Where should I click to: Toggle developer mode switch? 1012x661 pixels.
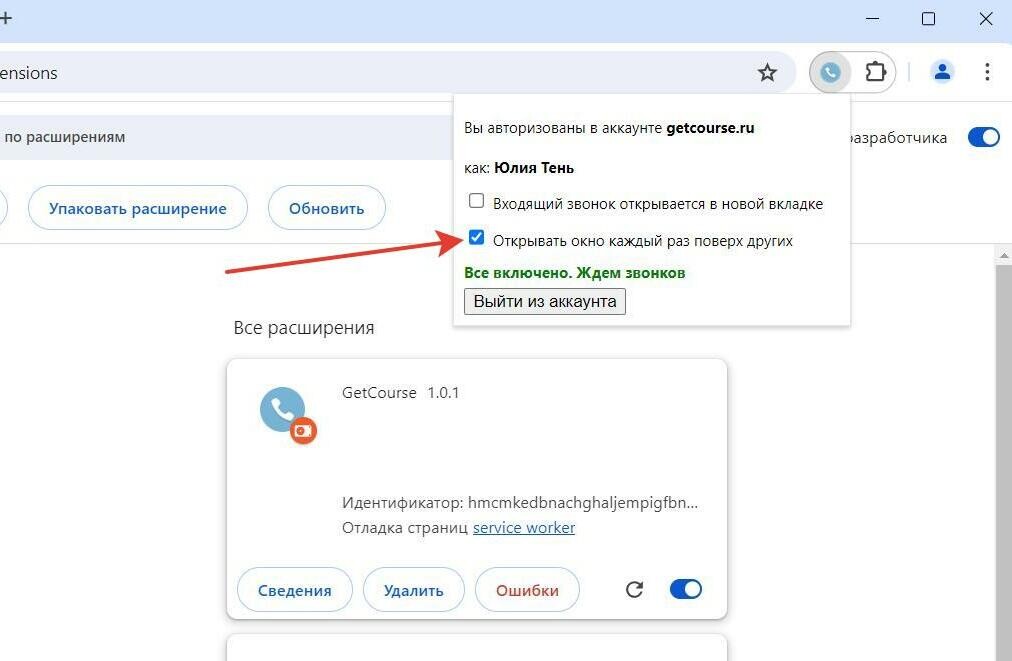point(983,137)
